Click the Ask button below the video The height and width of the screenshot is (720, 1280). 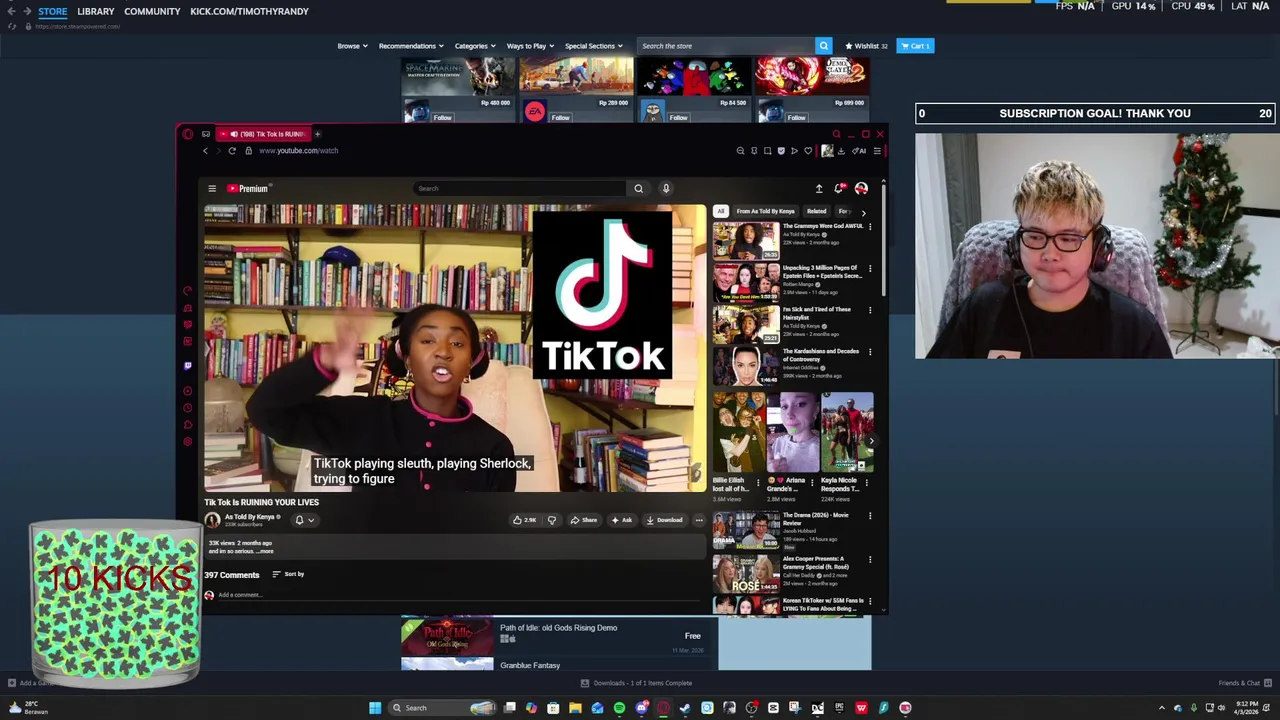622,520
